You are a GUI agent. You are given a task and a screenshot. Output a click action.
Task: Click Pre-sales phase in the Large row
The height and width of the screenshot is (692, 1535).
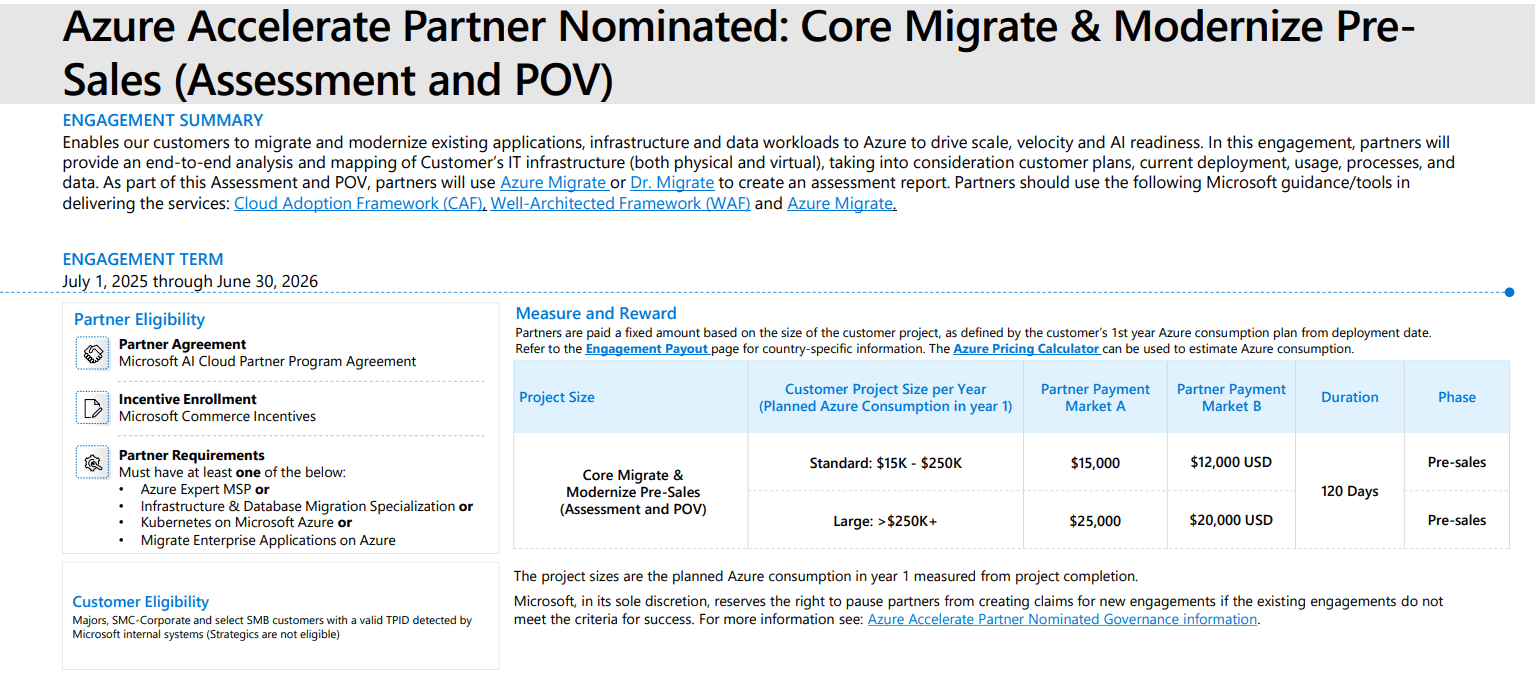(x=1457, y=520)
